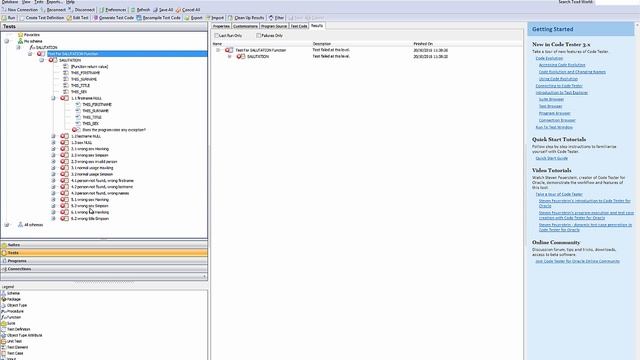Expand the 3.1 normal usage Hawking case
Viewport: 640px width, 360px height.
click(x=53, y=168)
